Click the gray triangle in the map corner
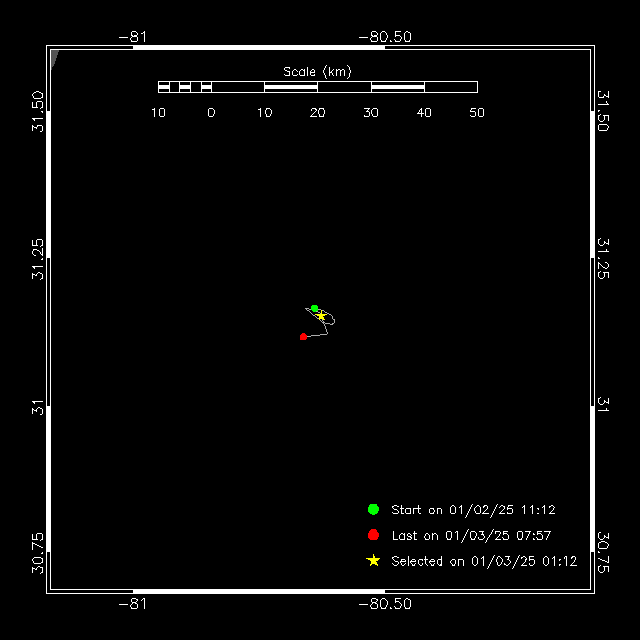This screenshot has height=640, width=640. [55, 57]
